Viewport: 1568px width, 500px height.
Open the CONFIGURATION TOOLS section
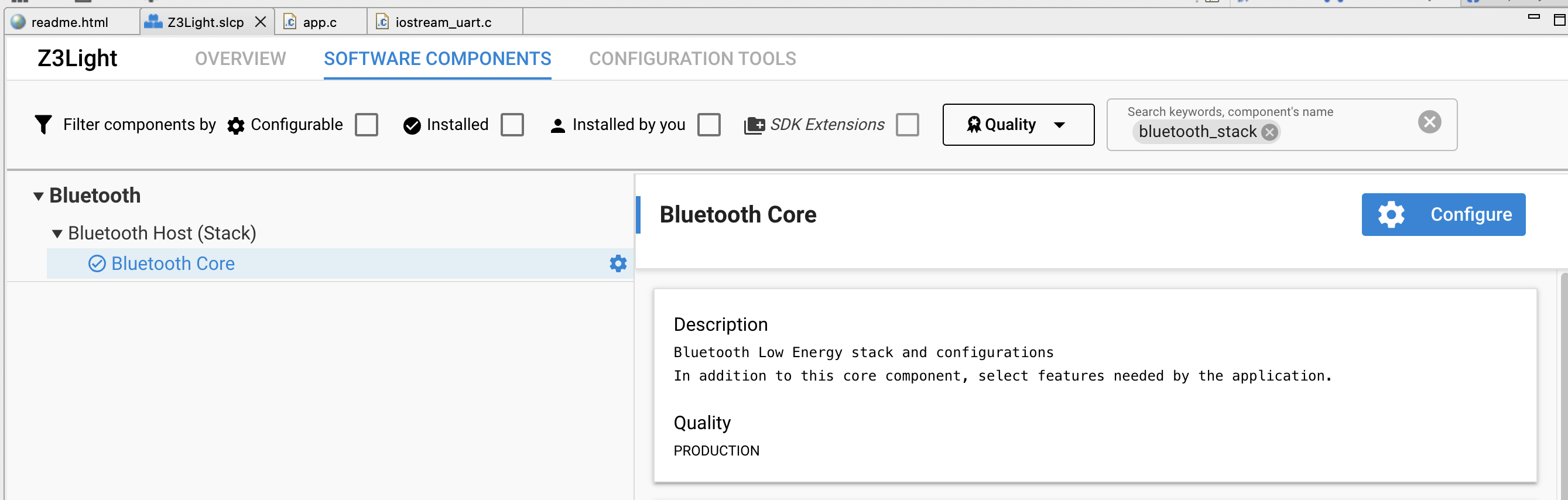click(692, 59)
